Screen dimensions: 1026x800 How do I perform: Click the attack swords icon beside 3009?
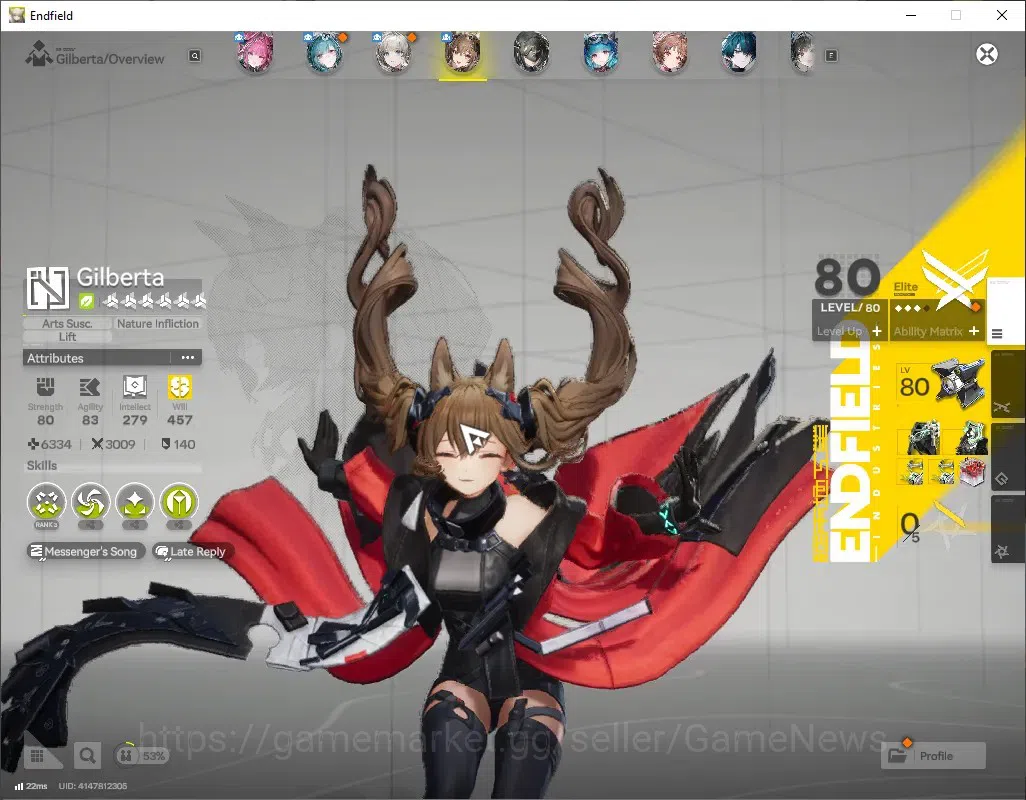pyautogui.click(x=97, y=444)
